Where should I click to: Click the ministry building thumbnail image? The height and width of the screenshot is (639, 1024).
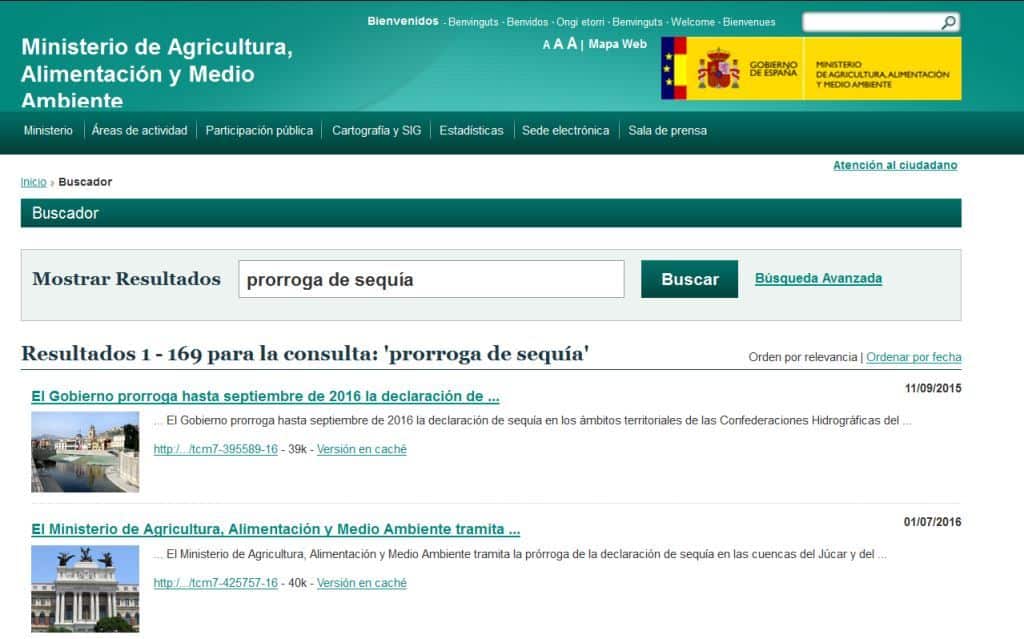point(85,588)
